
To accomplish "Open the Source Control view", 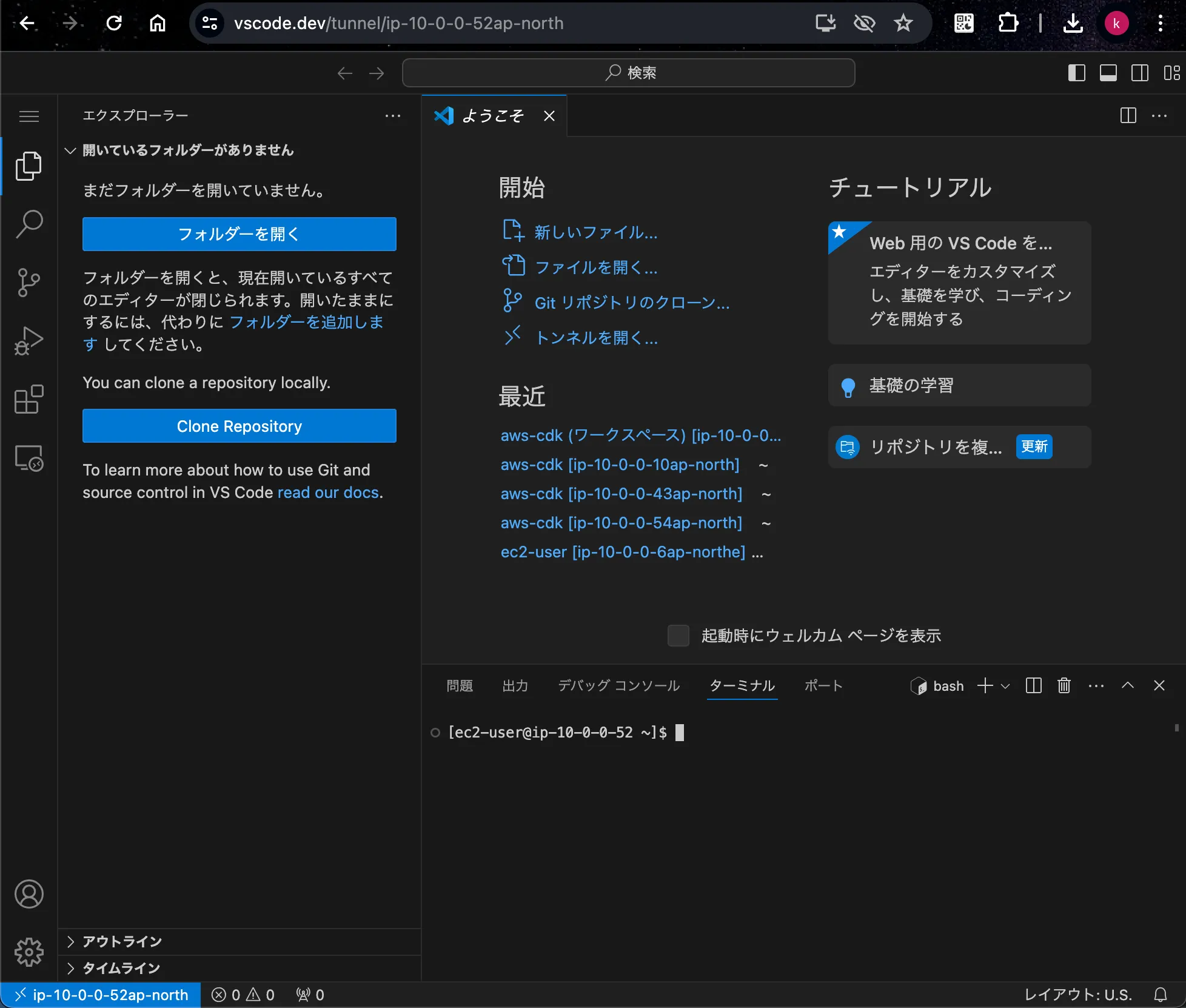I will tap(28, 283).
